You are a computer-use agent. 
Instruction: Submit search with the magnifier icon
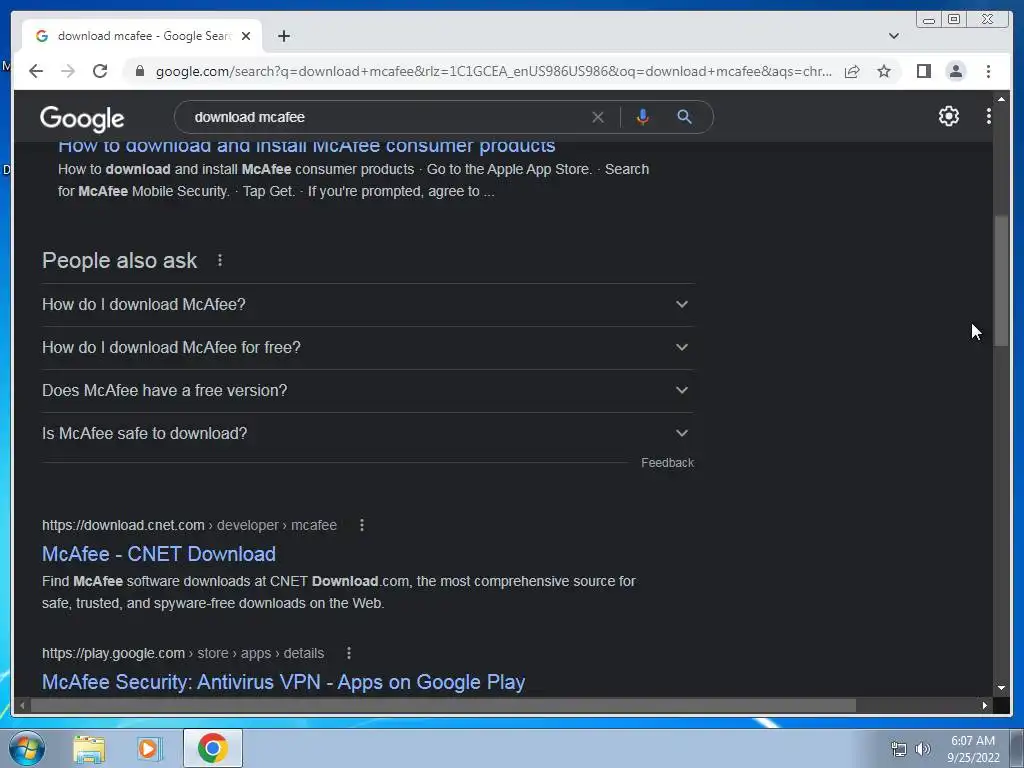pos(684,117)
